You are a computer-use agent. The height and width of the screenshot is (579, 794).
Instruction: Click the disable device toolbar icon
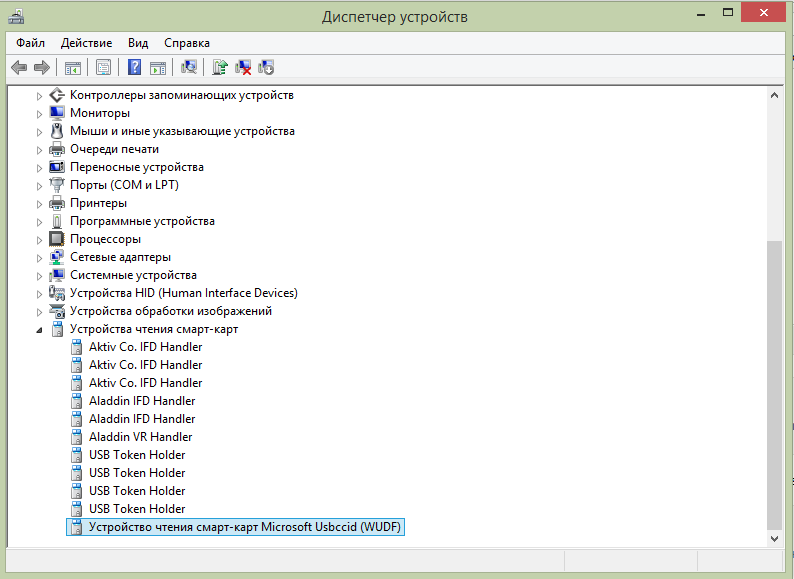(x=266, y=67)
